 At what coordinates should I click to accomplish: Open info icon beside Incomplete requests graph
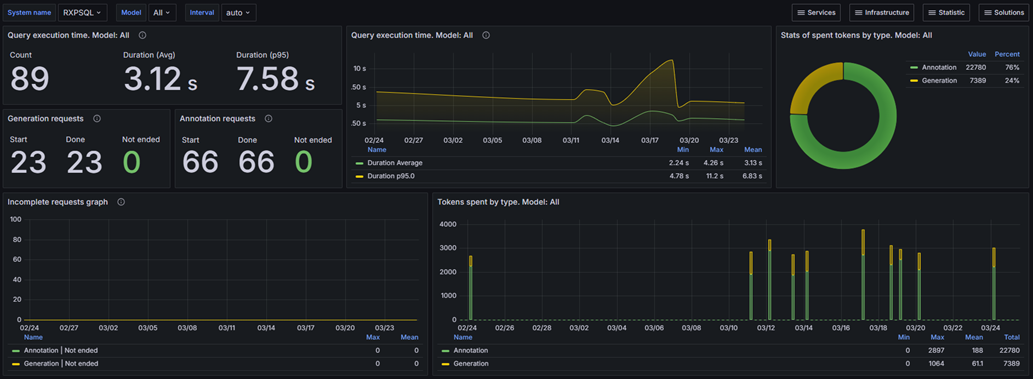(121, 202)
